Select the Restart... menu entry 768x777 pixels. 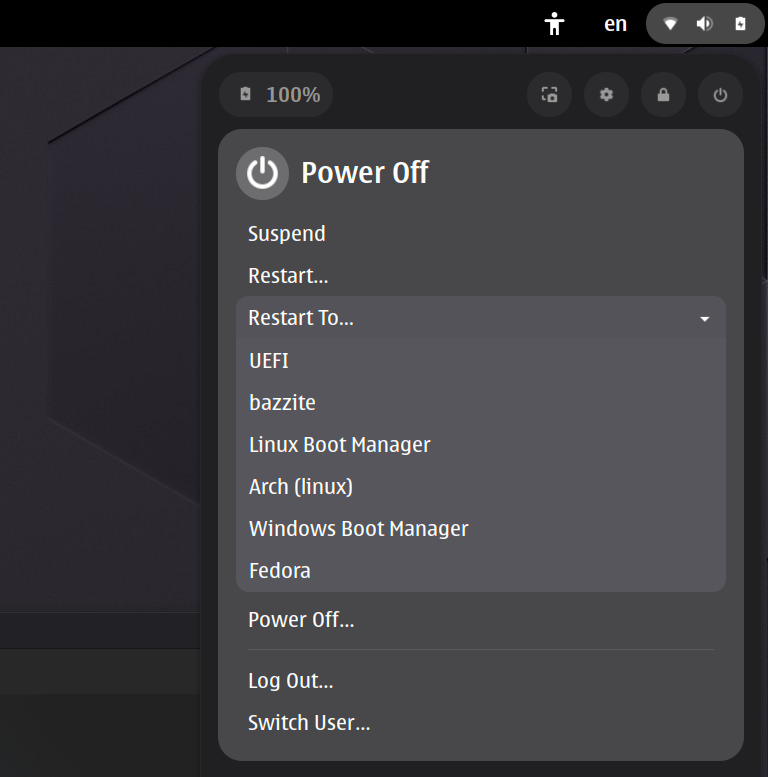pyautogui.click(x=481, y=276)
